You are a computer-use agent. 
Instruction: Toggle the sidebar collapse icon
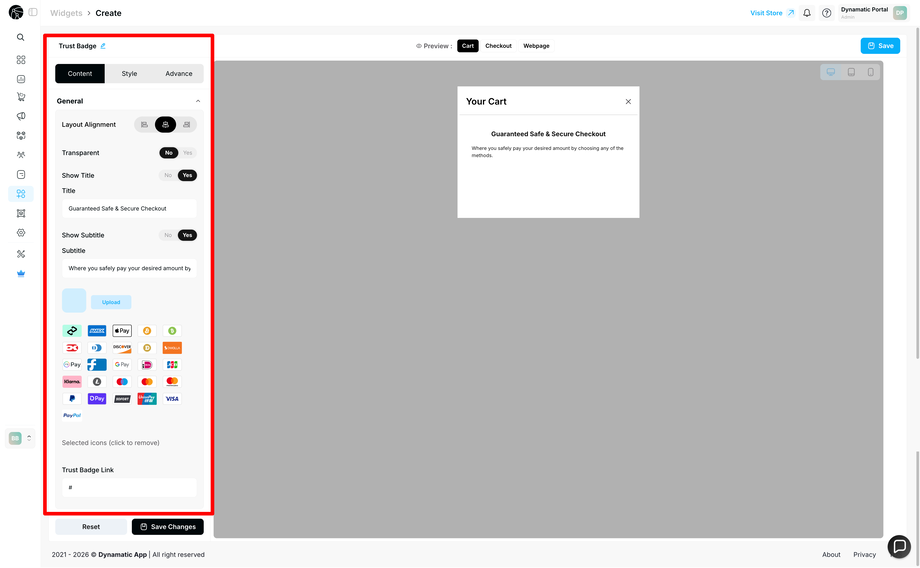33,12
